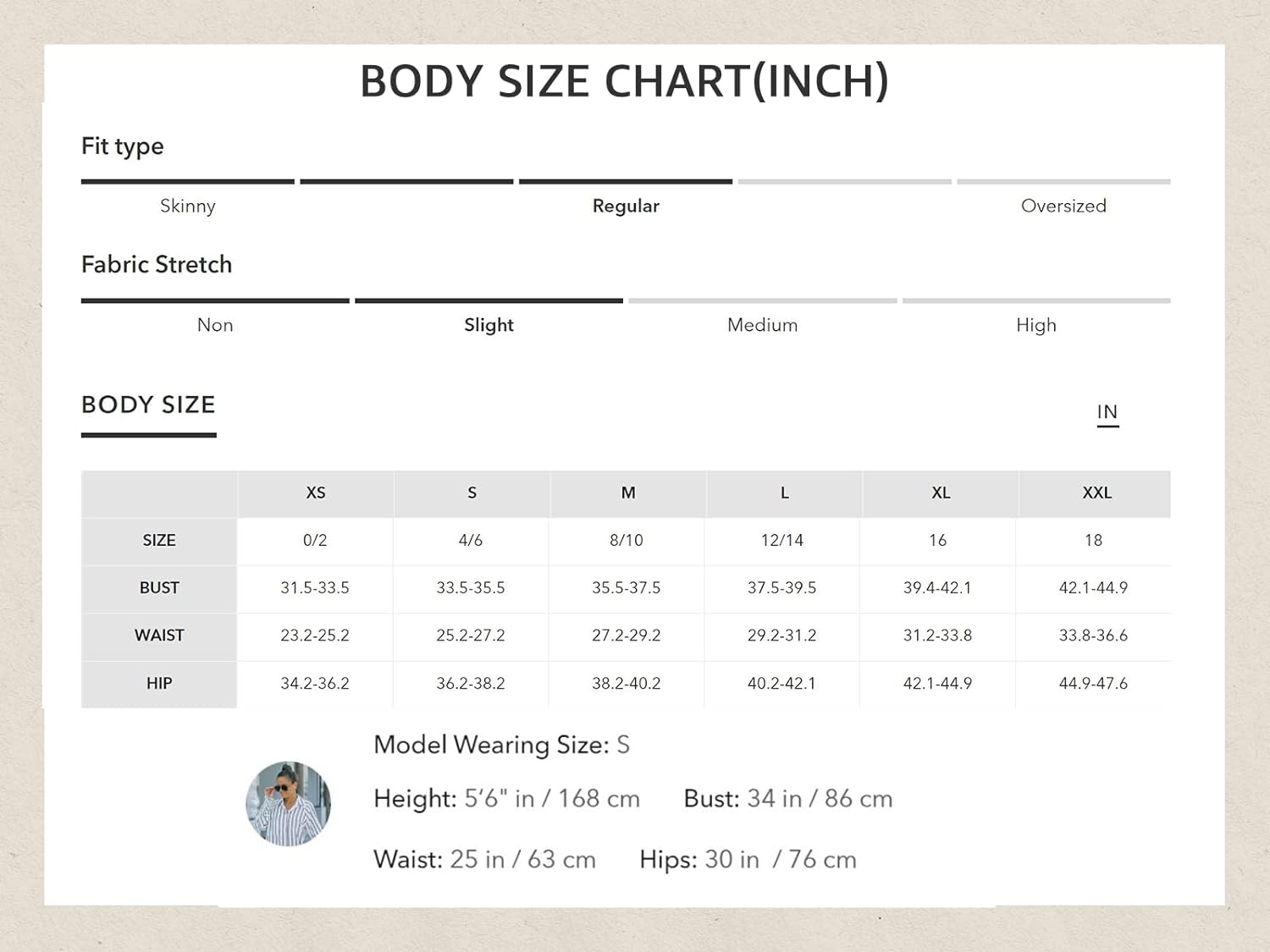Choose the Oversized fit type label
1270x952 pixels.
[1063, 206]
